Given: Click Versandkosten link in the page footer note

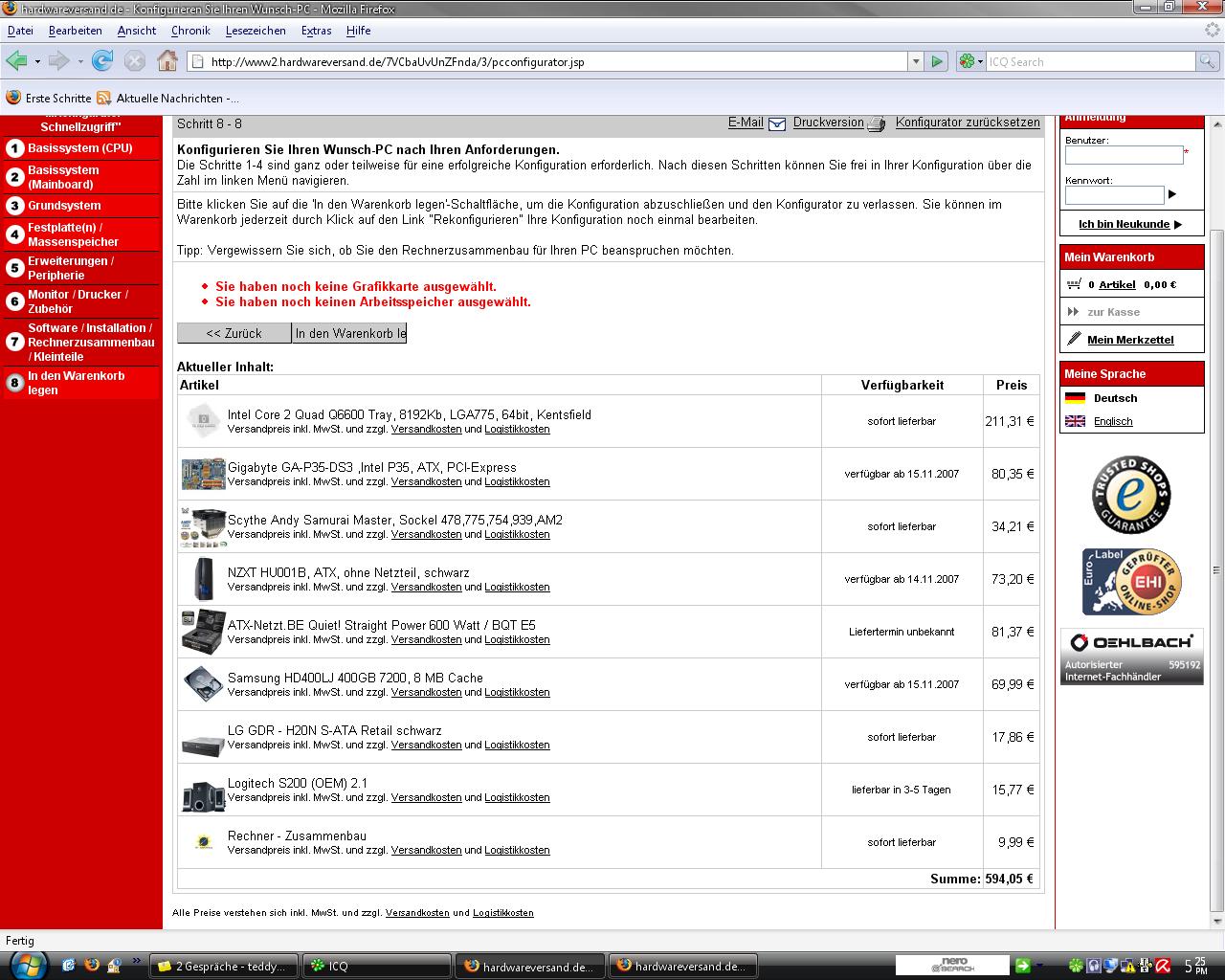Looking at the screenshot, I should [x=417, y=913].
